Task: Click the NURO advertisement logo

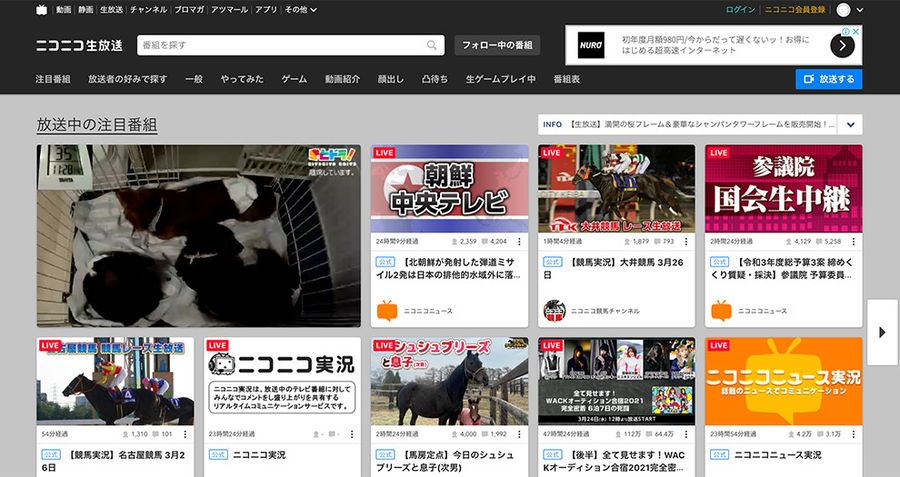Action: tap(591, 45)
